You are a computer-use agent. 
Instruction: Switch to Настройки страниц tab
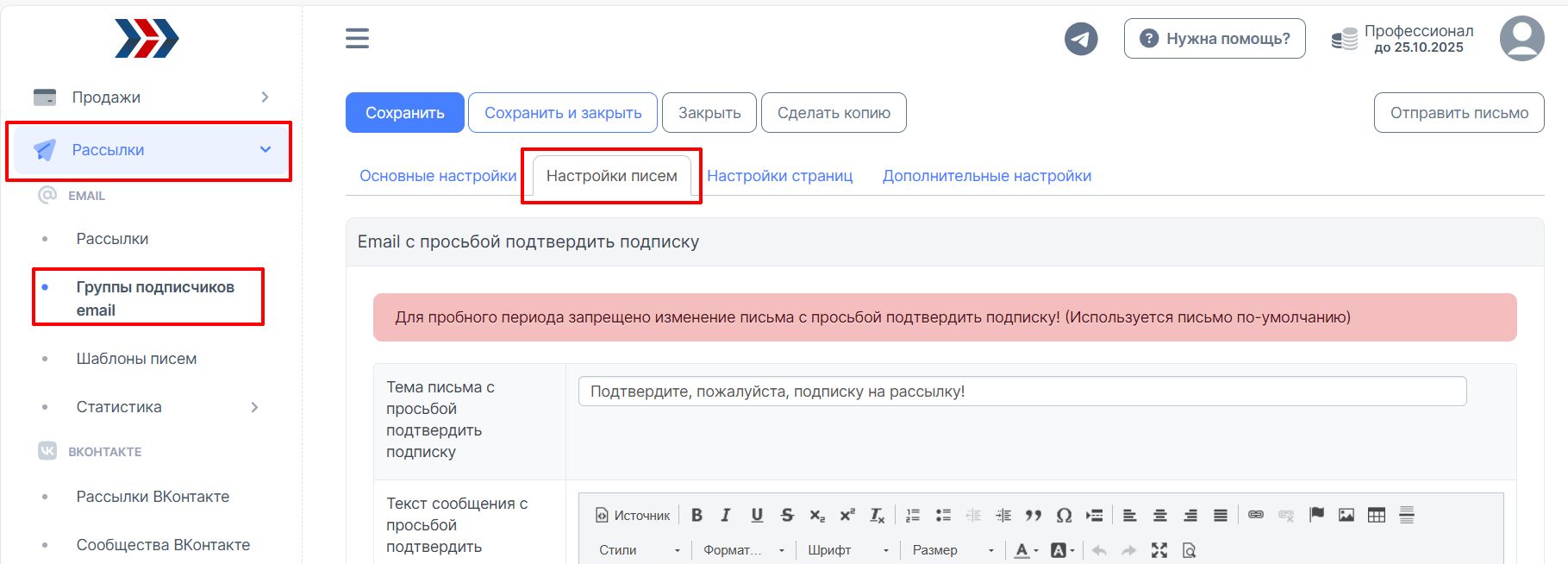pyautogui.click(x=780, y=176)
